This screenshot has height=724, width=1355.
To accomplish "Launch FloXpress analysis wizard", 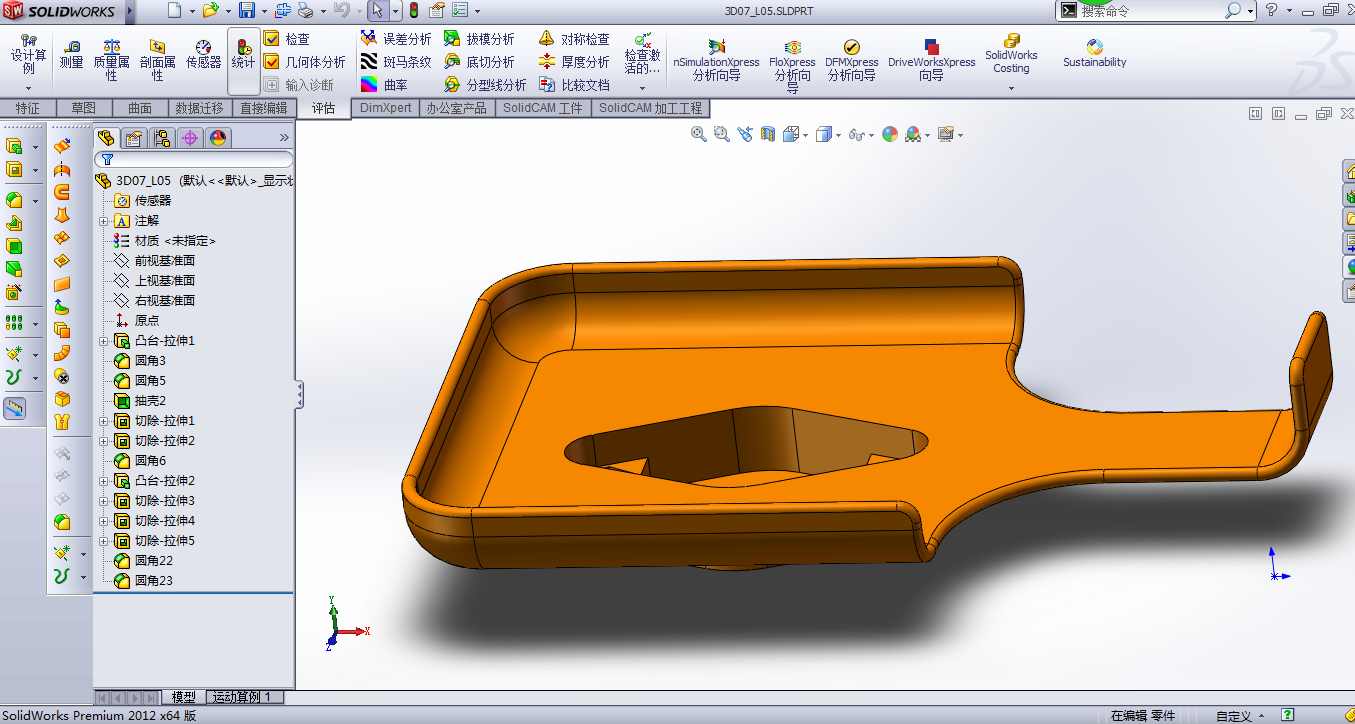I will (792, 66).
